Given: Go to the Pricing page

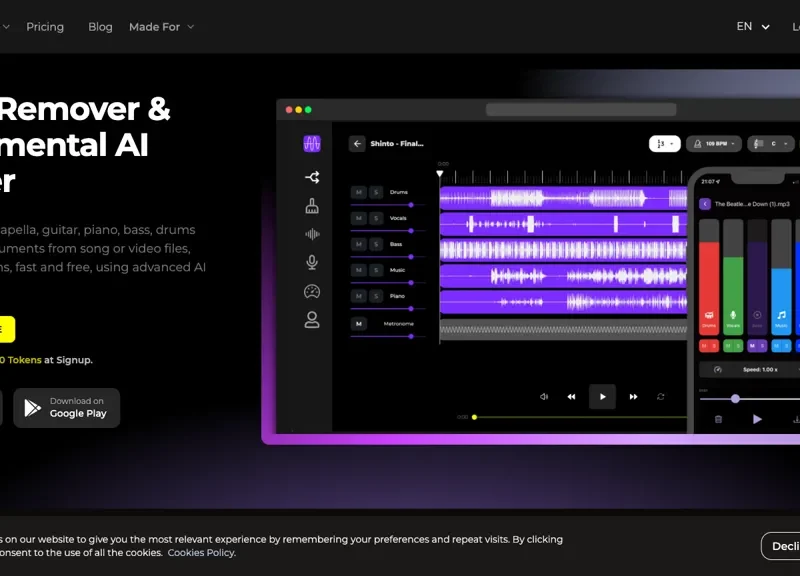Looking at the screenshot, I should coord(45,27).
